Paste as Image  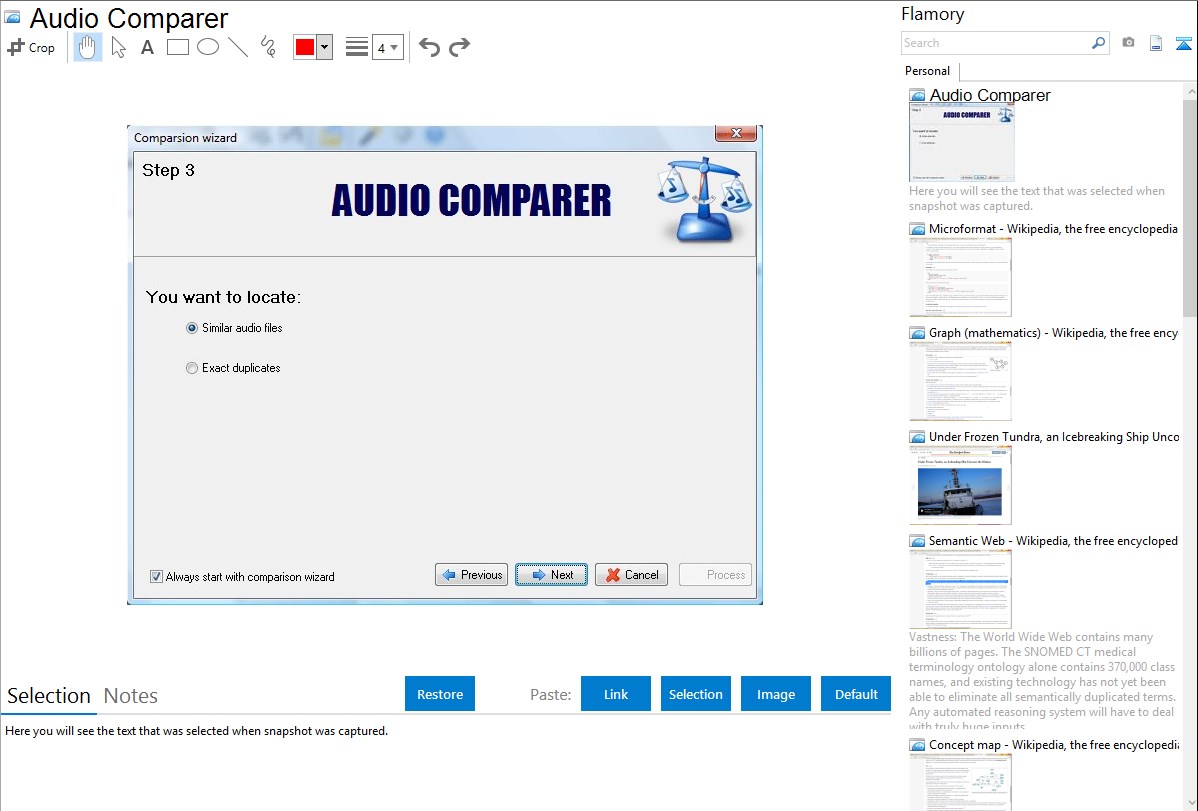tap(775, 694)
